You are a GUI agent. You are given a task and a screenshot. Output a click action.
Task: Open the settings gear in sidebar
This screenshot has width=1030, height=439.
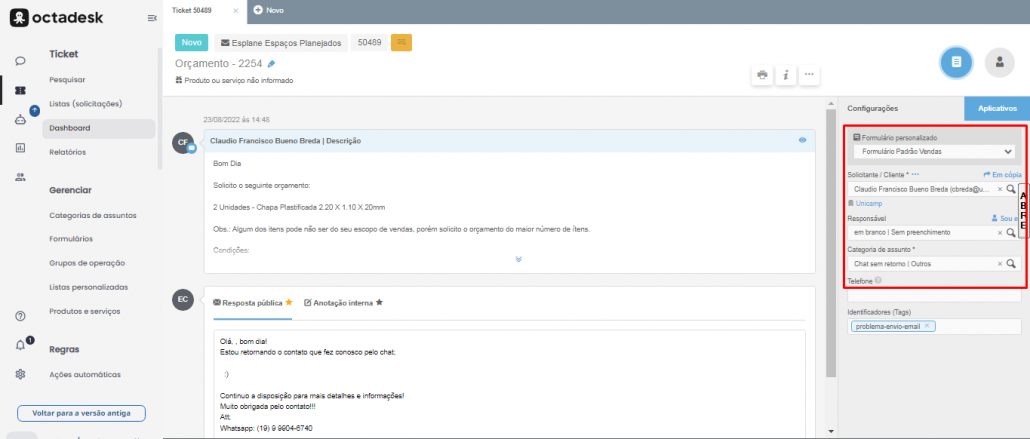click(20, 374)
